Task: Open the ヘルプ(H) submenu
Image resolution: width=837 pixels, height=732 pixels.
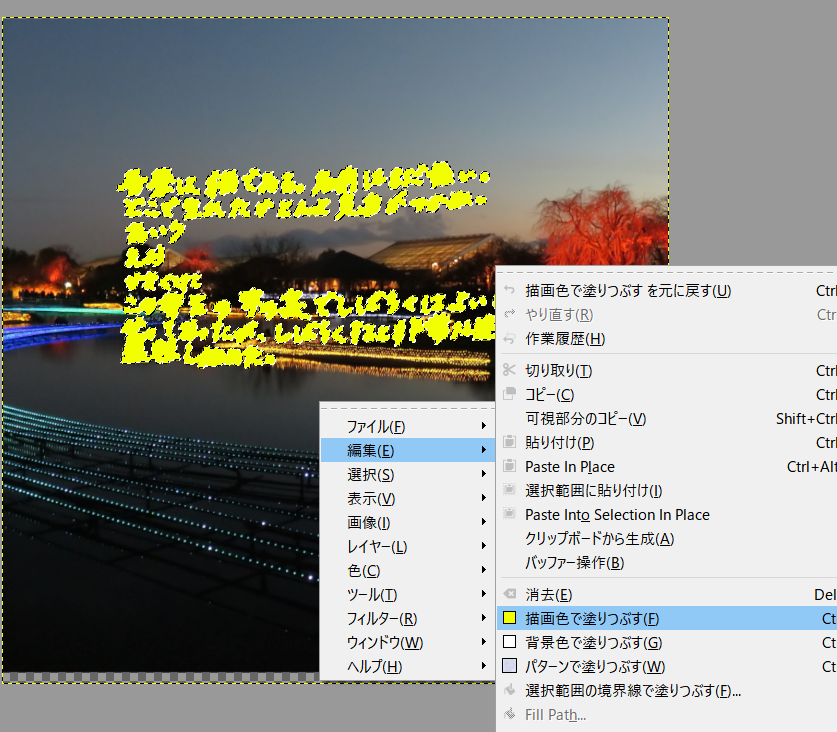Action: (408, 666)
